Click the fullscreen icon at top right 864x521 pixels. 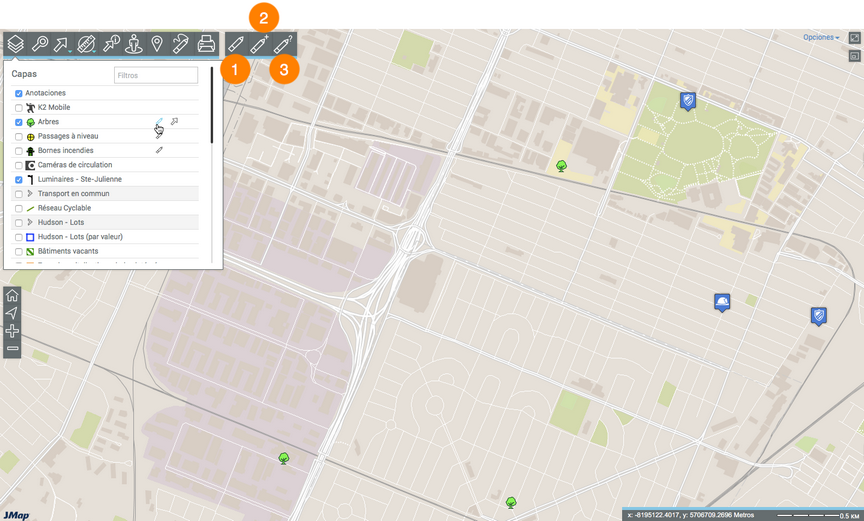point(854,38)
